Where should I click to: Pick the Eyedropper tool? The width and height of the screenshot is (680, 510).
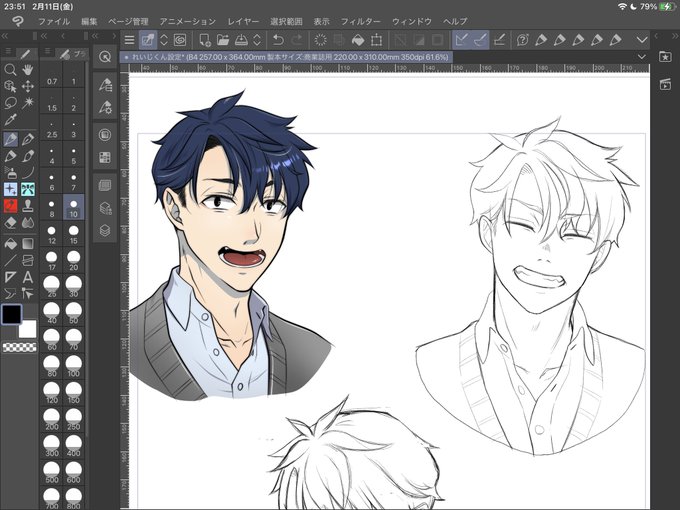tap(10, 120)
